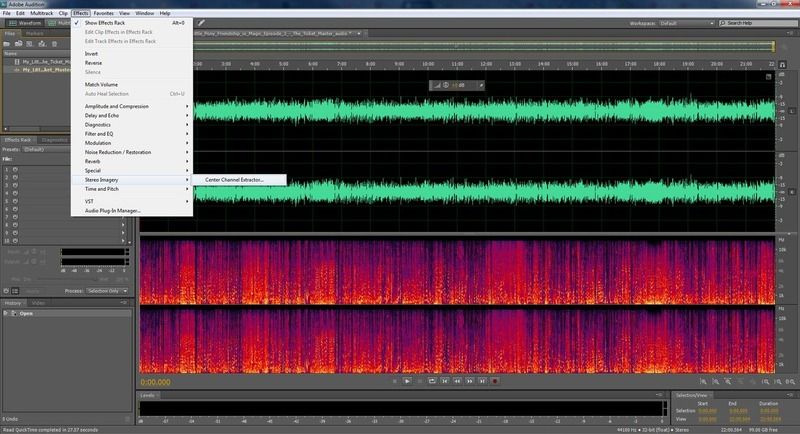Click Insert into Multitrack icon in Files panel
The image size is (800, 434).
[42, 44]
